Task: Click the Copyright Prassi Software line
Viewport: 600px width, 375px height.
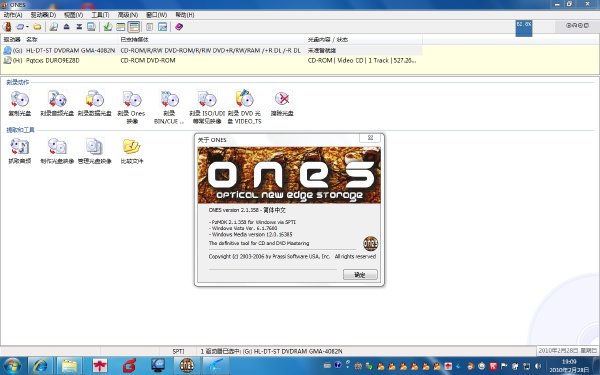Action: (x=292, y=256)
